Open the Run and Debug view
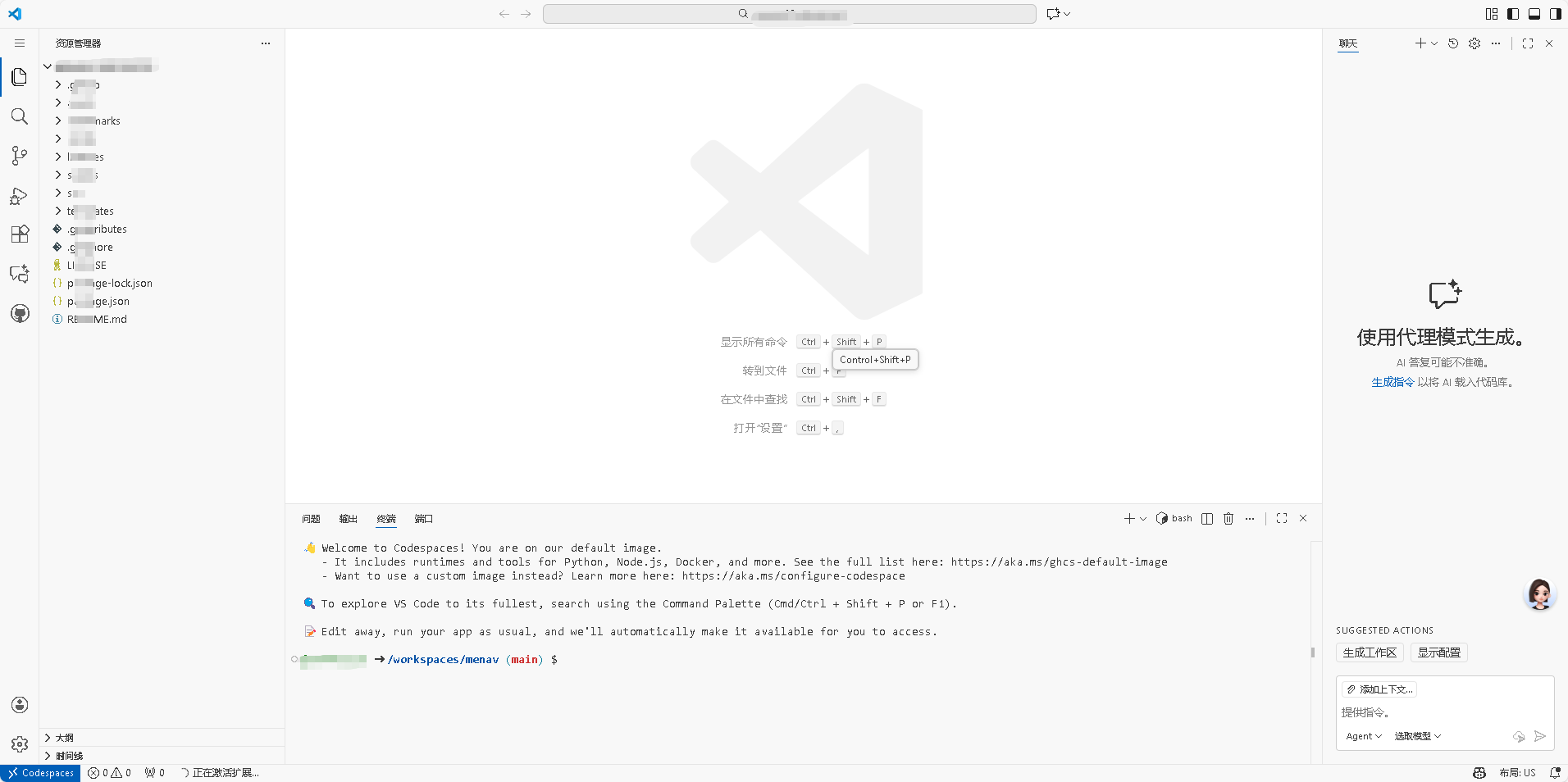1568x782 pixels. click(20, 195)
